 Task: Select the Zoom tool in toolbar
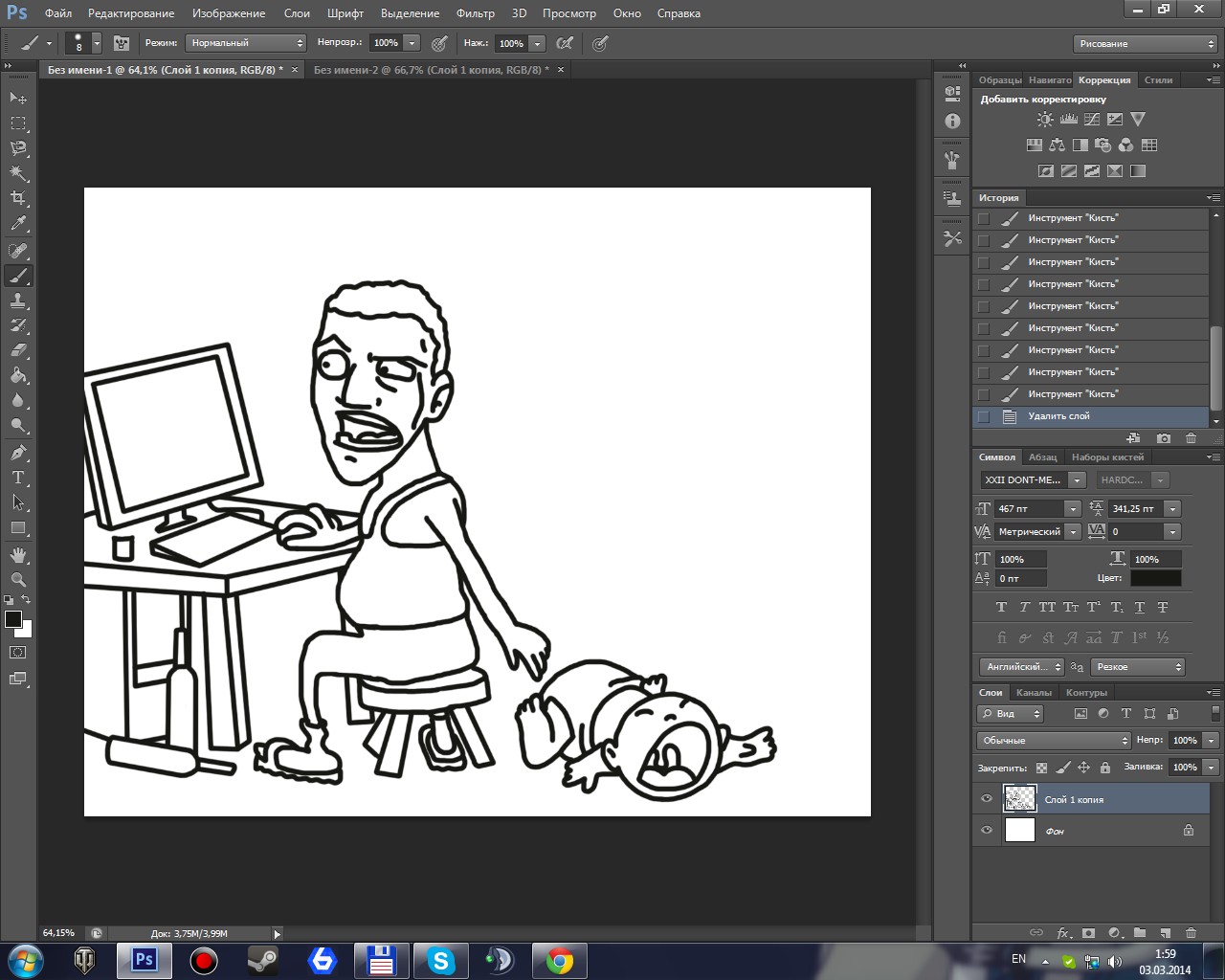(18, 580)
